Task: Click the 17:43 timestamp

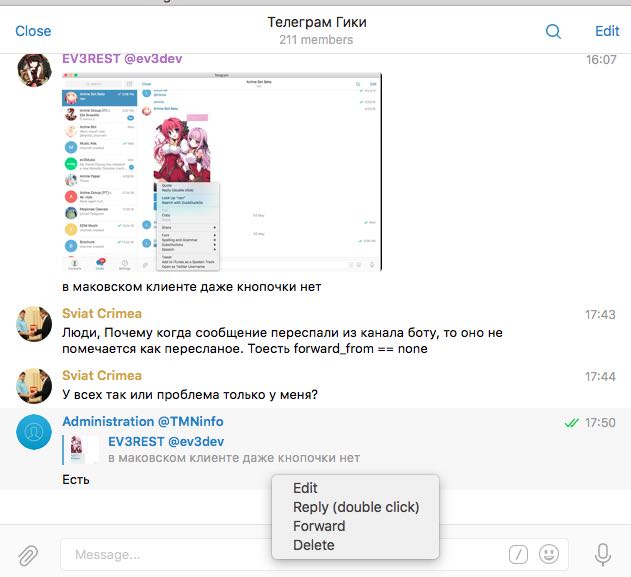Action: click(600, 314)
